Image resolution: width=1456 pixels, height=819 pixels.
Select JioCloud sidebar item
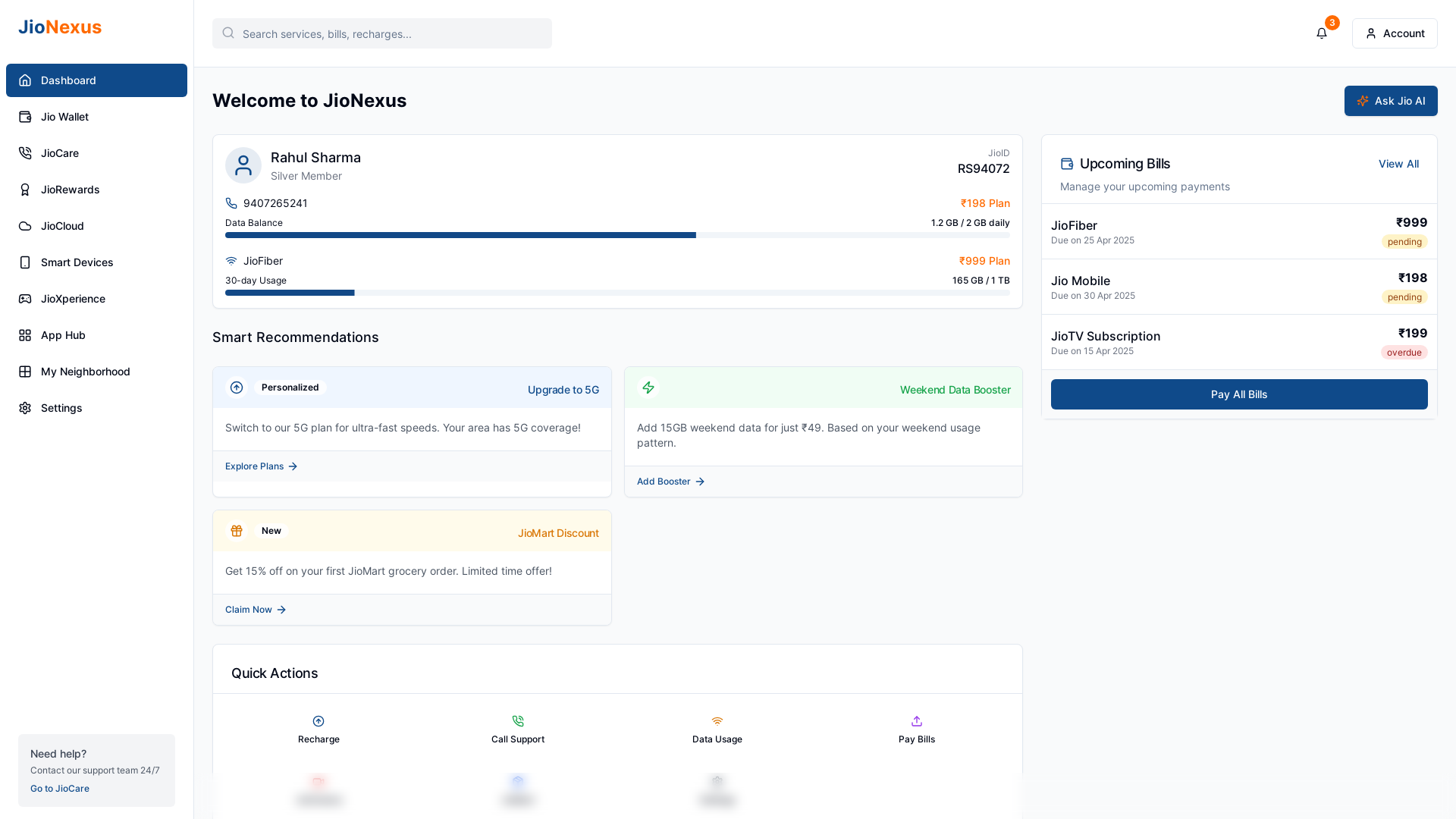pyautogui.click(x=96, y=226)
